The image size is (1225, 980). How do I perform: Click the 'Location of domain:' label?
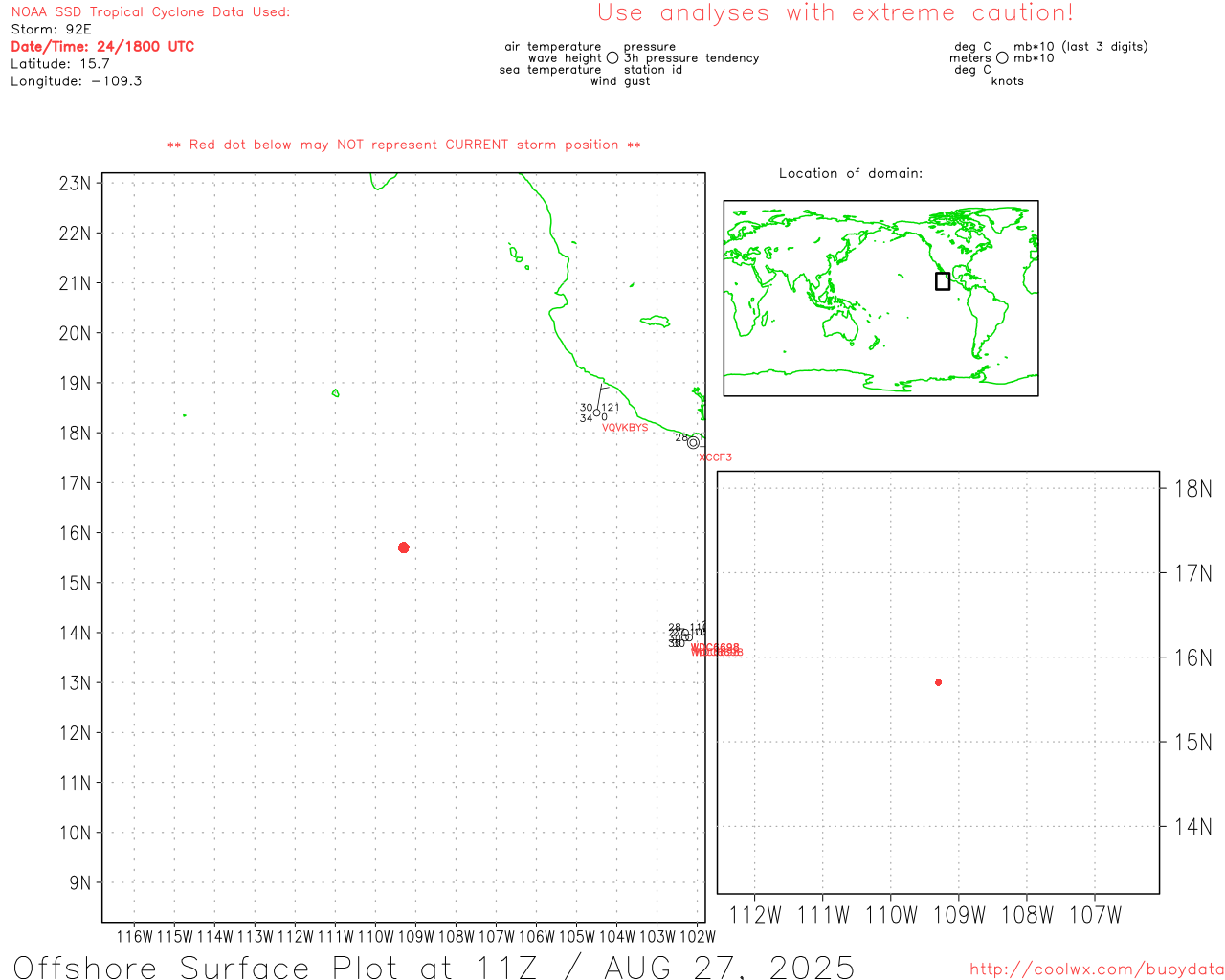point(851,173)
